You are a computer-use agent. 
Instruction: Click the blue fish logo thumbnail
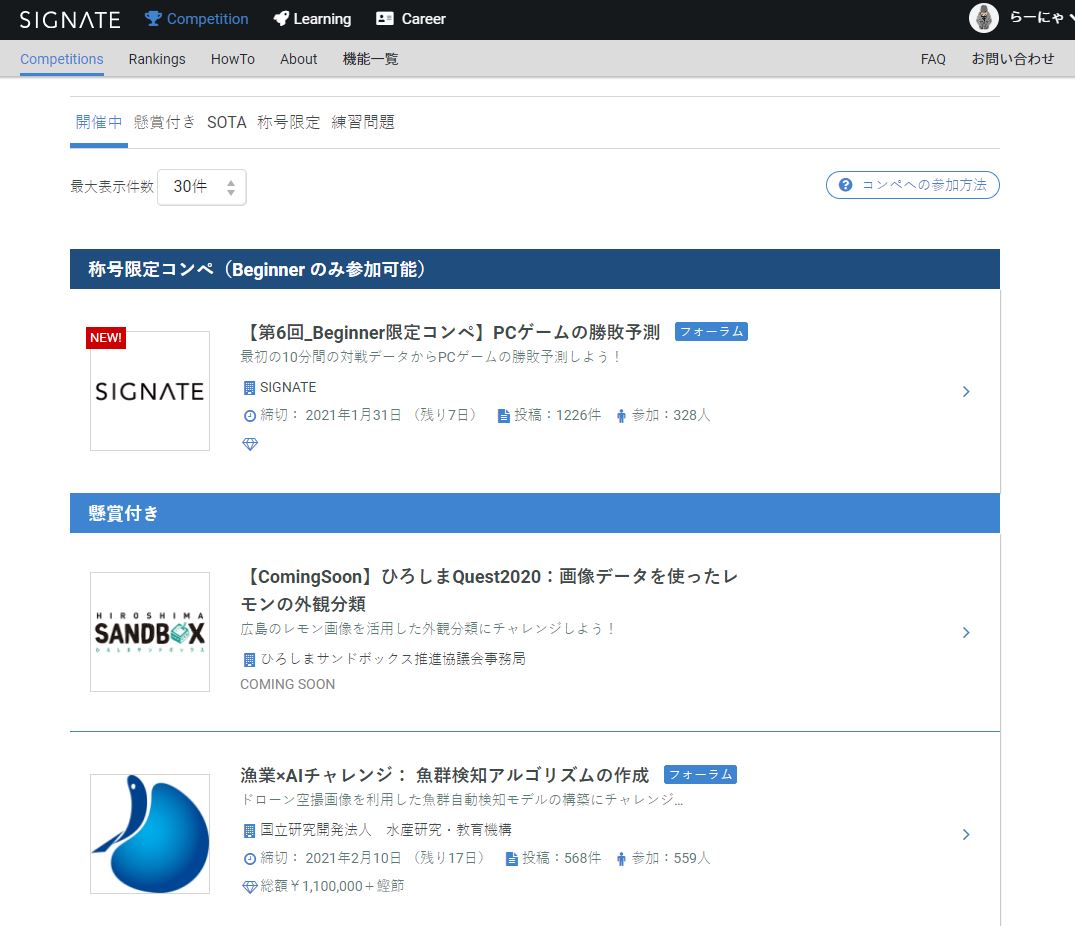[x=150, y=833]
